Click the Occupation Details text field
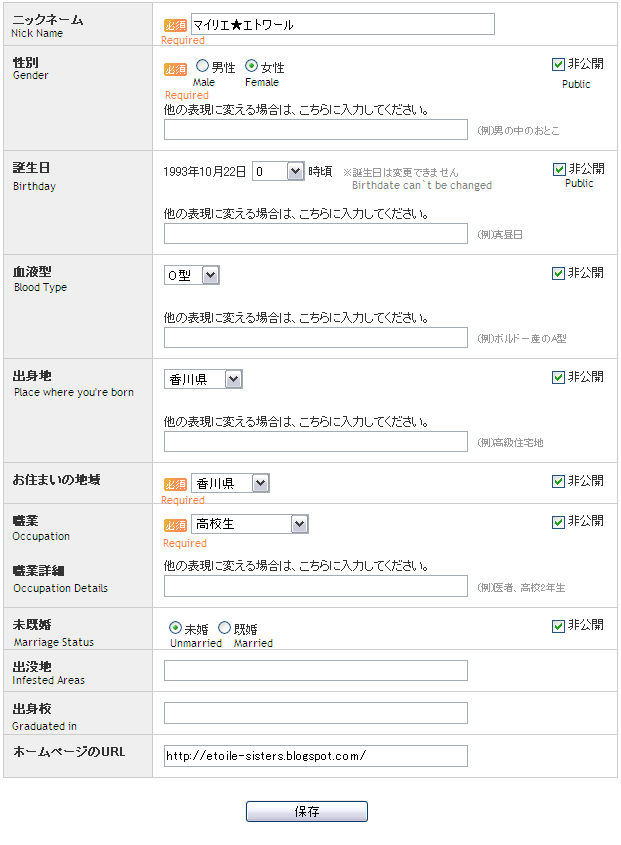 pos(316,586)
